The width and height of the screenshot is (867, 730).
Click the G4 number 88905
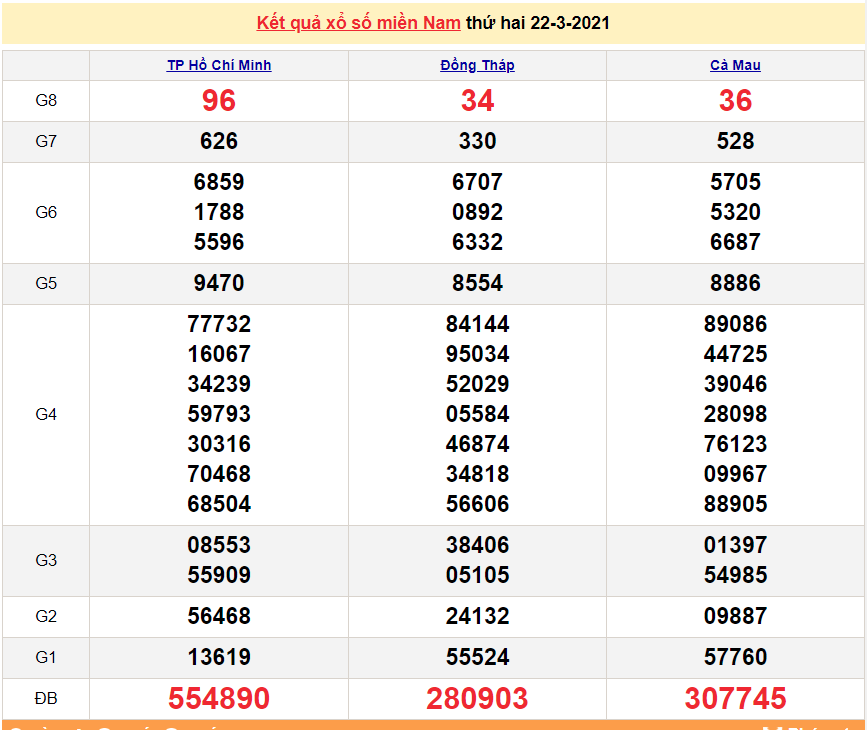pyautogui.click(x=735, y=504)
